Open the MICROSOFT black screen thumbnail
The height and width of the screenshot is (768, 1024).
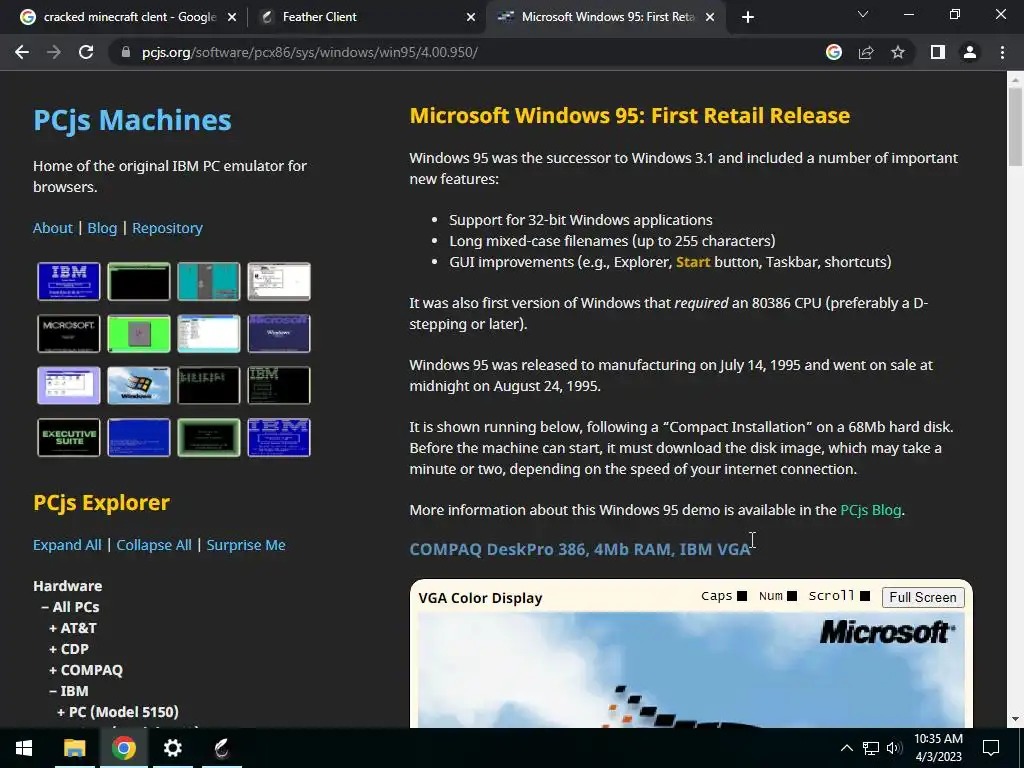69,334
